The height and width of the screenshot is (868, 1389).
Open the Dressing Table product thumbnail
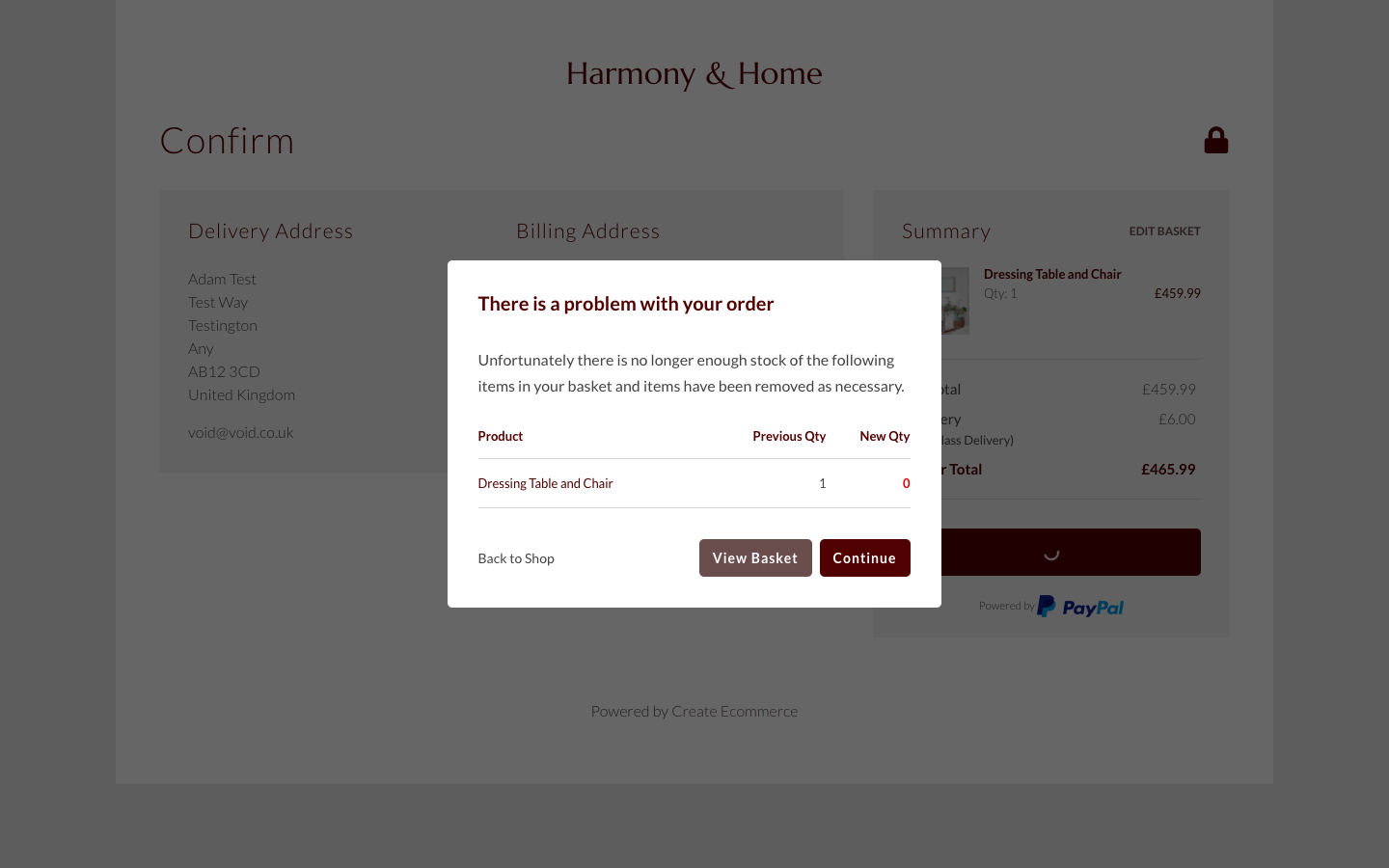(x=955, y=301)
